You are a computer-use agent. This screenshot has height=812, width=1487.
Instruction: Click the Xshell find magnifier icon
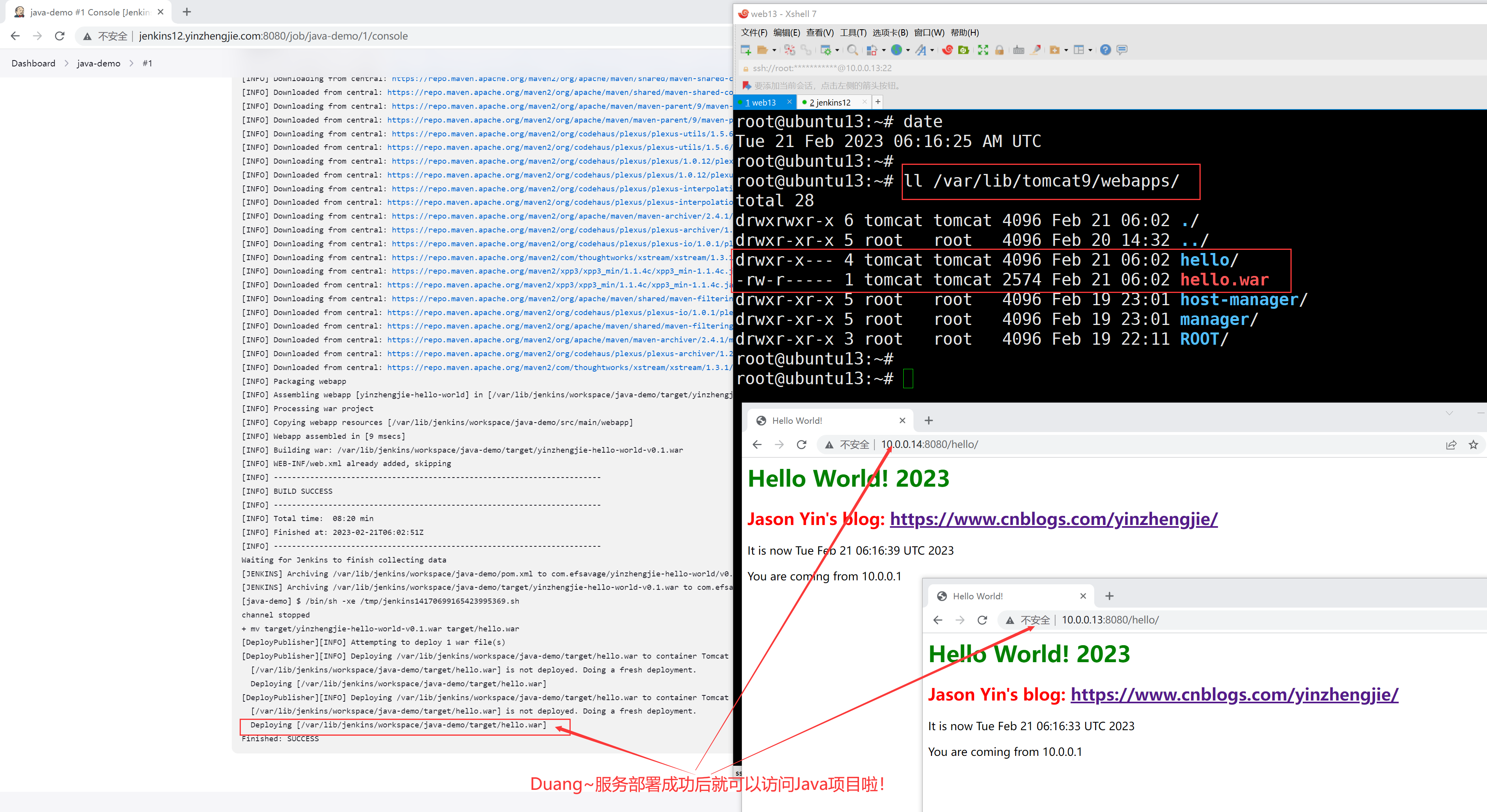pyautogui.click(x=852, y=50)
